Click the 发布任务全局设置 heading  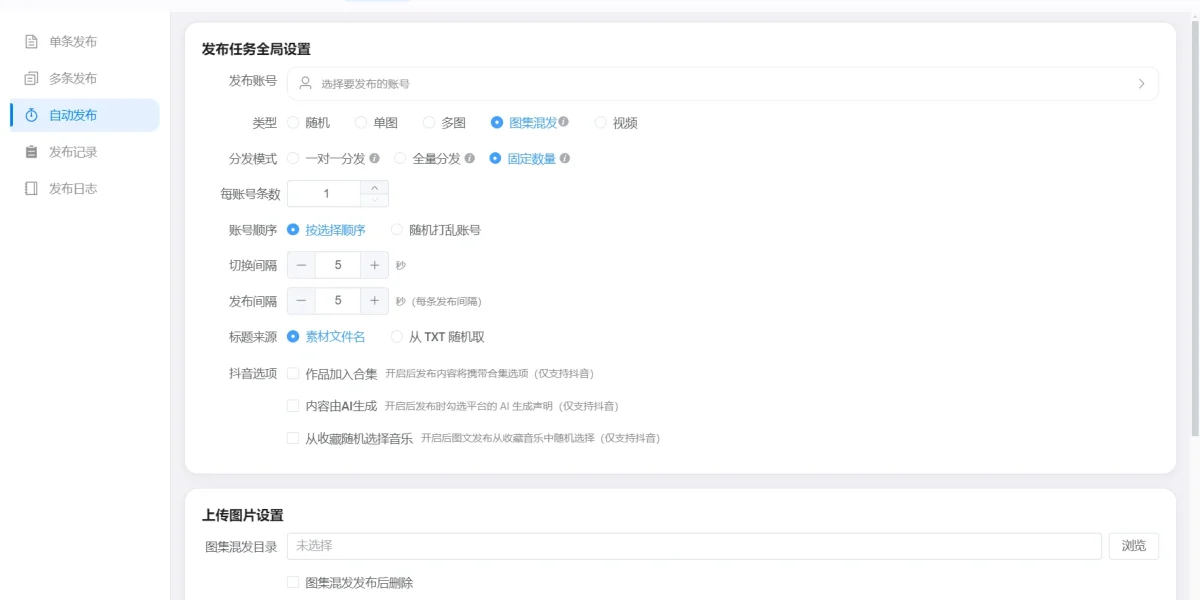256,49
